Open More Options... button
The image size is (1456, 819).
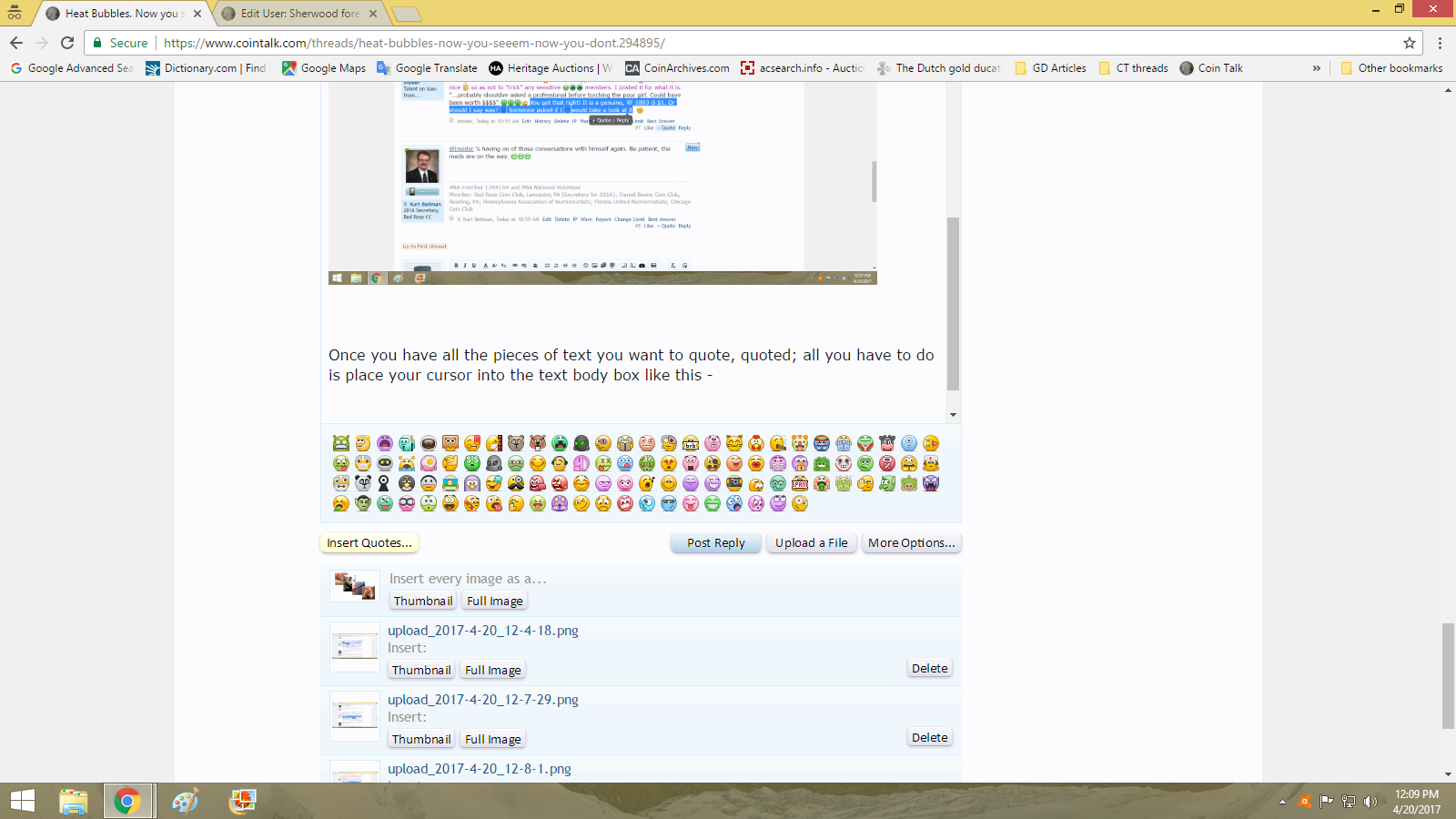coord(912,543)
